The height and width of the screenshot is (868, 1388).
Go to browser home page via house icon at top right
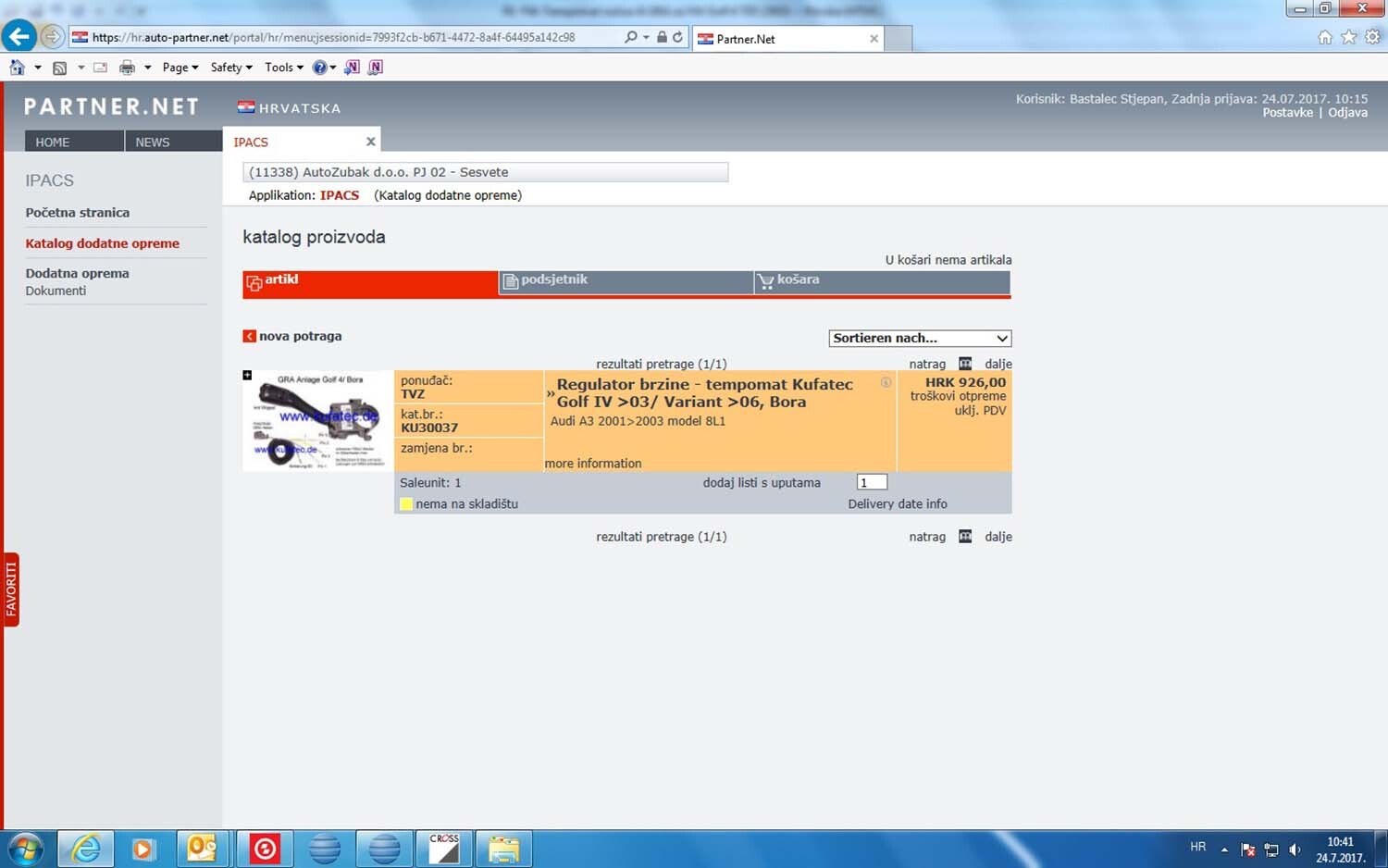click(1325, 37)
